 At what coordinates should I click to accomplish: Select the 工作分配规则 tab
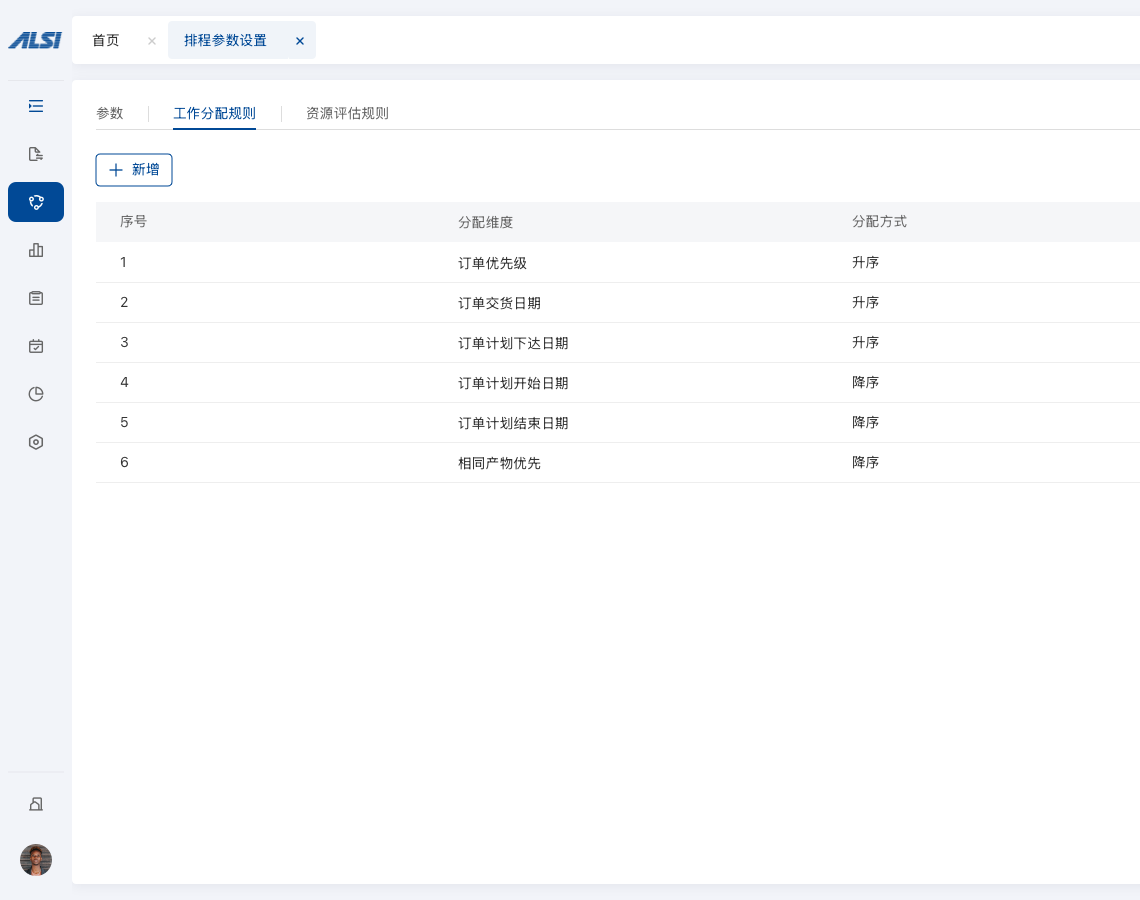pos(214,114)
